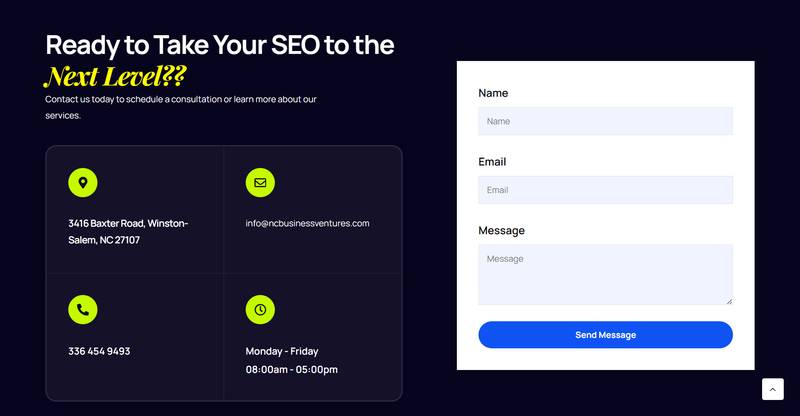Image resolution: width=800 pixels, height=416 pixels.
Task: Click the Contact us today paragraph
Action: [x=181, y=107]
